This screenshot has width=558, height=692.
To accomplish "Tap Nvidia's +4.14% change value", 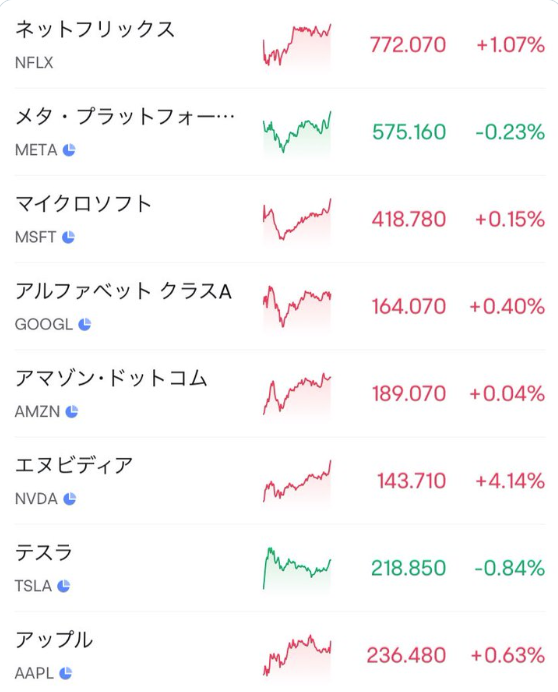I will pos(510,481).
